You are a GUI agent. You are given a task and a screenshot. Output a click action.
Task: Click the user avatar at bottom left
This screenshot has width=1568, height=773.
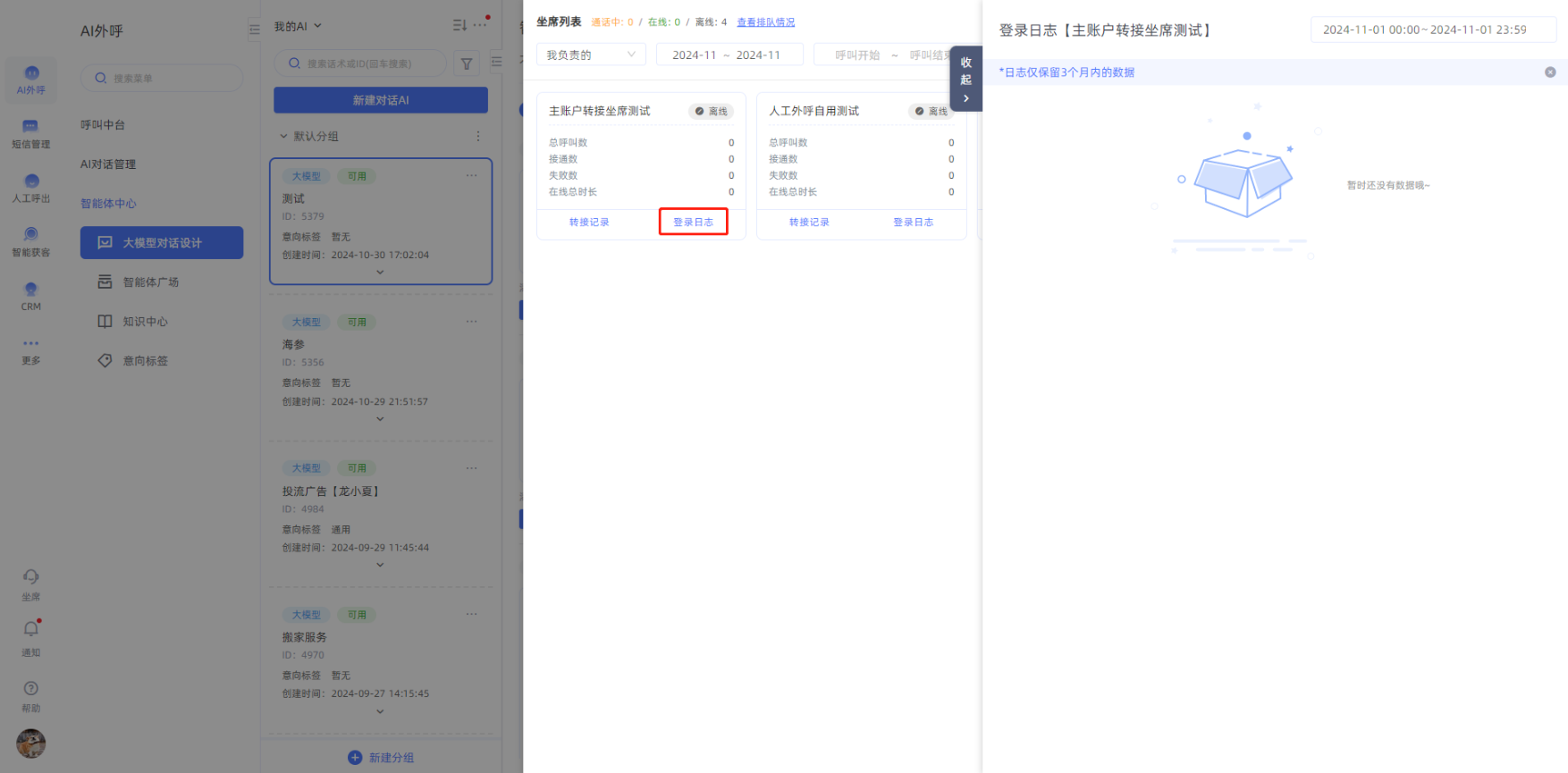30,744
